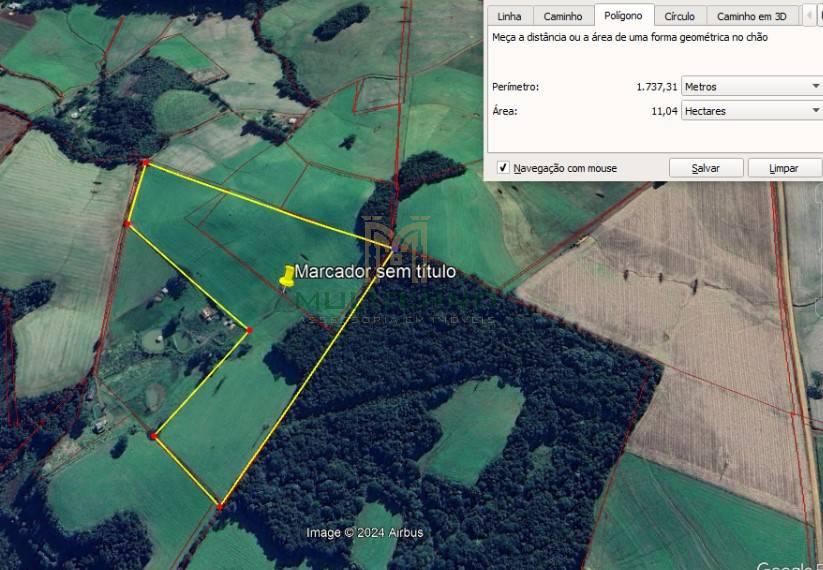Open the Hectares area unit dropdown

(x=750, y=111)
